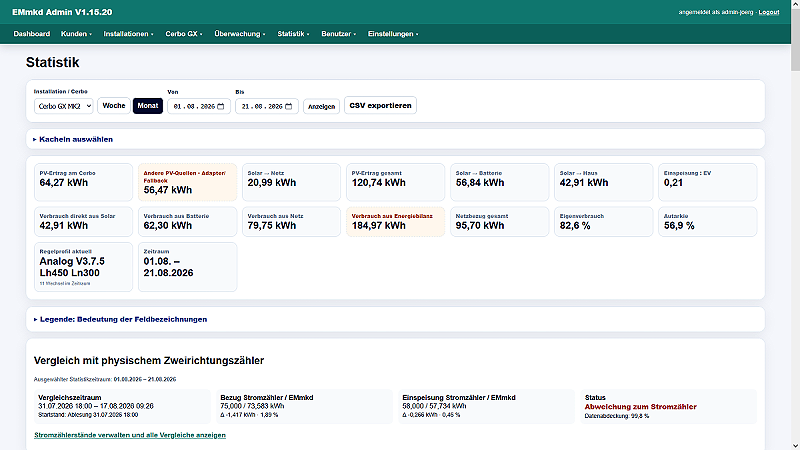Click Abweichung zum Stromzähler status text

point(640,407)
